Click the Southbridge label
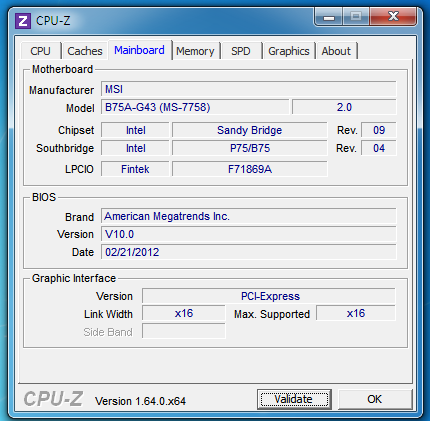Viewport: 430px width, 421px height. [65, 148]
